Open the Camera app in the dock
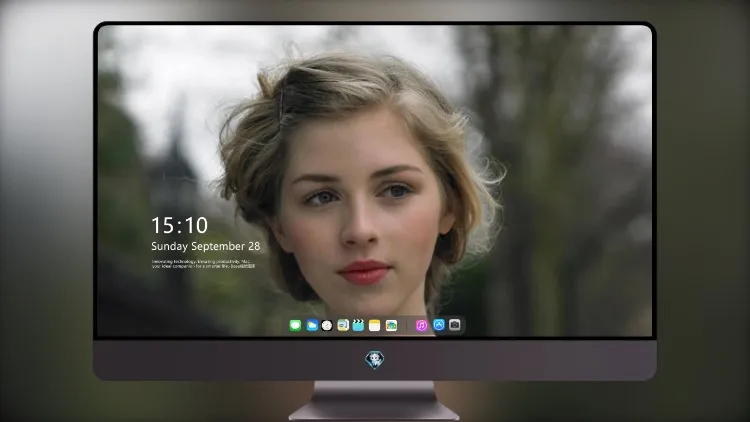Screen dimensions: 750x422 pos(455,325)
